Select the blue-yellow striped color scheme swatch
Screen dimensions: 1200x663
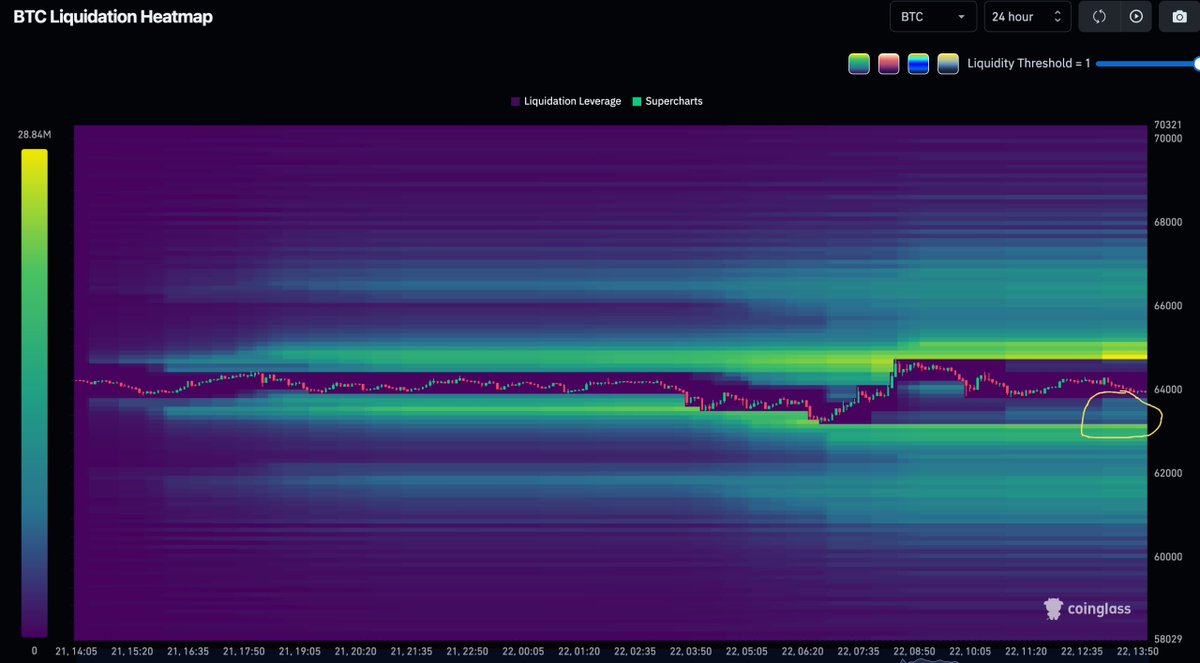pyautogui.click(x=918, y=64)
